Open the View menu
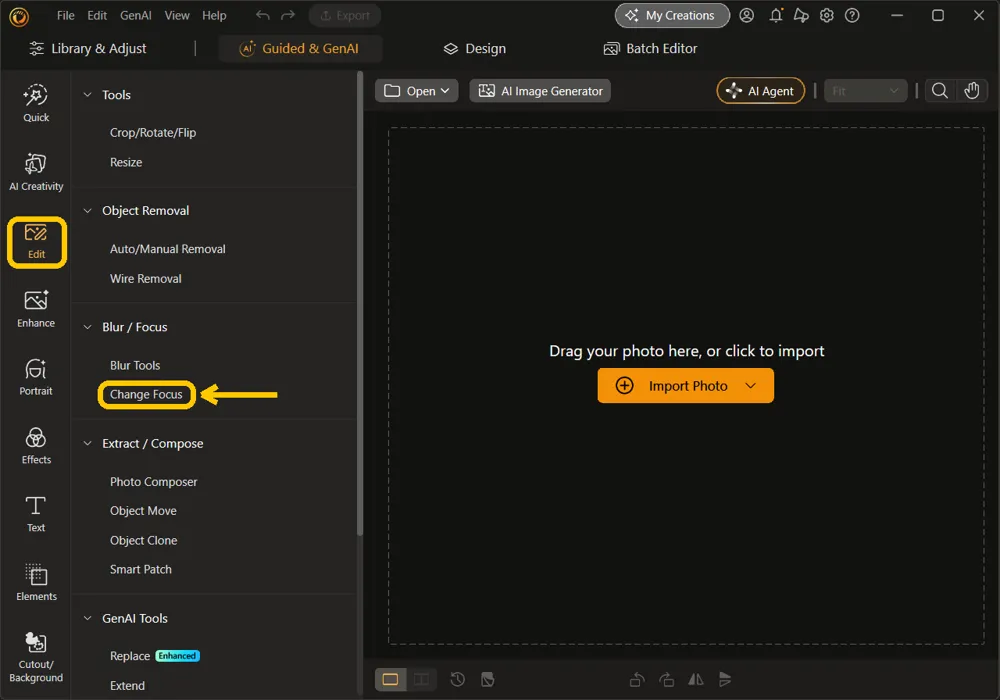This screenshot has height=700, width=1000. click(x=177, y=15)
